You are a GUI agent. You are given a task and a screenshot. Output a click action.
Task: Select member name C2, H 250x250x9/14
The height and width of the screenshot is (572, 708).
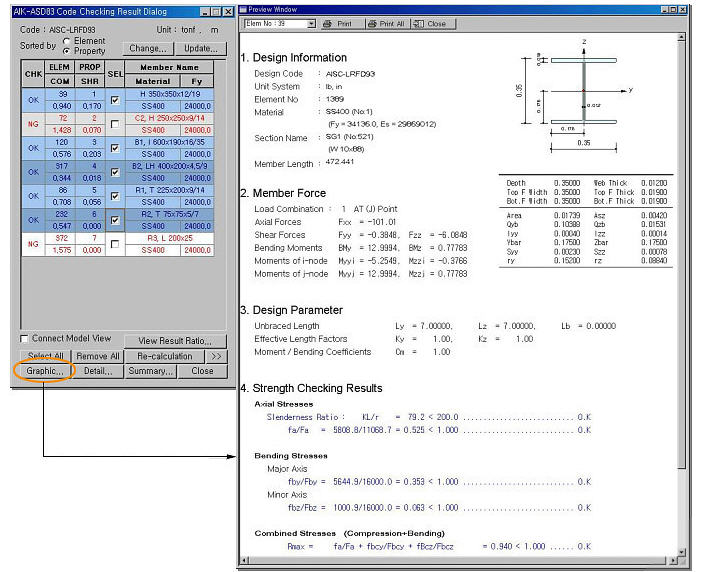click(170, 118)
